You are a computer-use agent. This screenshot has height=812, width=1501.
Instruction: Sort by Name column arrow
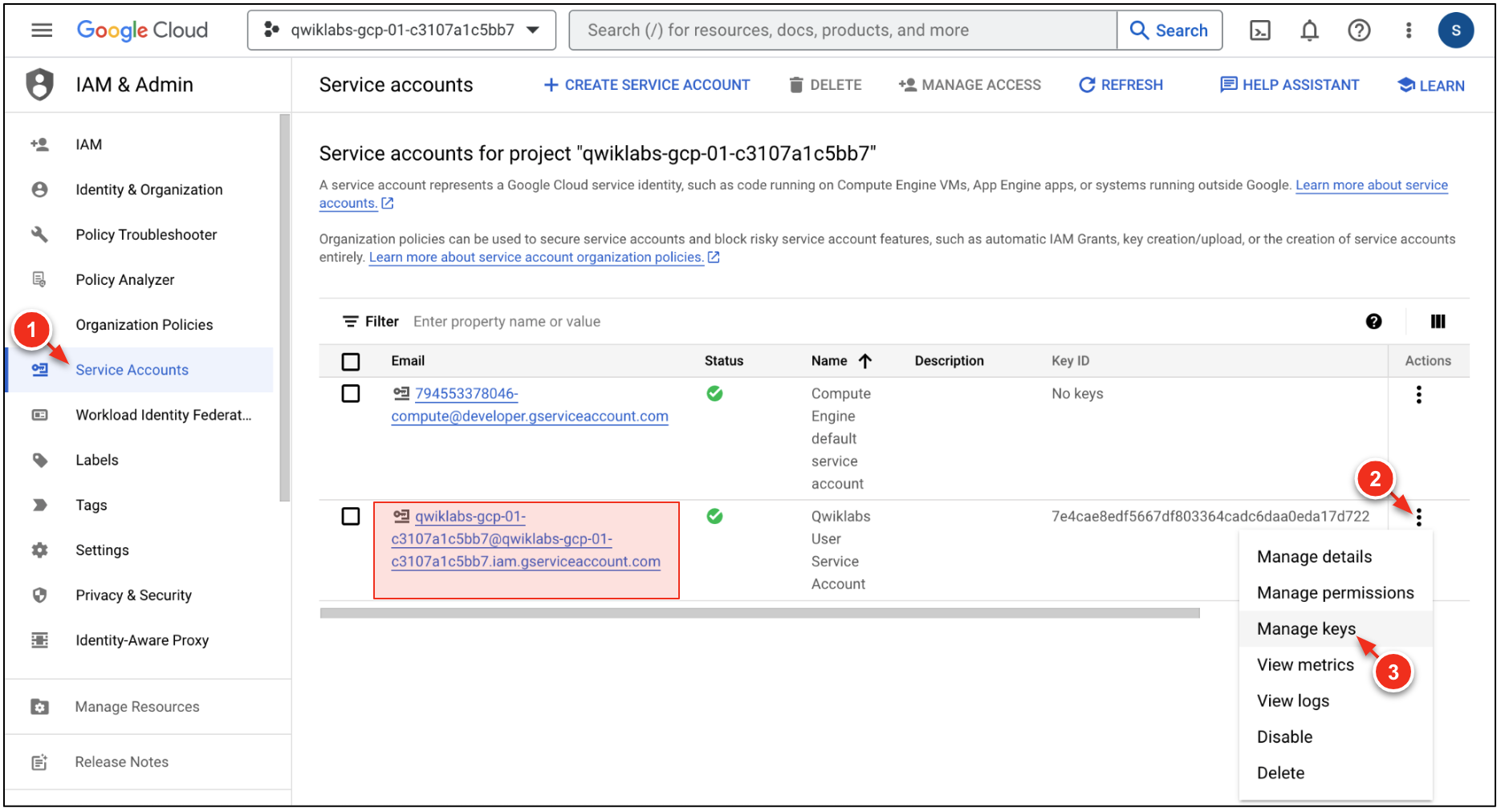pyautogui.click(x=865, y=361)
